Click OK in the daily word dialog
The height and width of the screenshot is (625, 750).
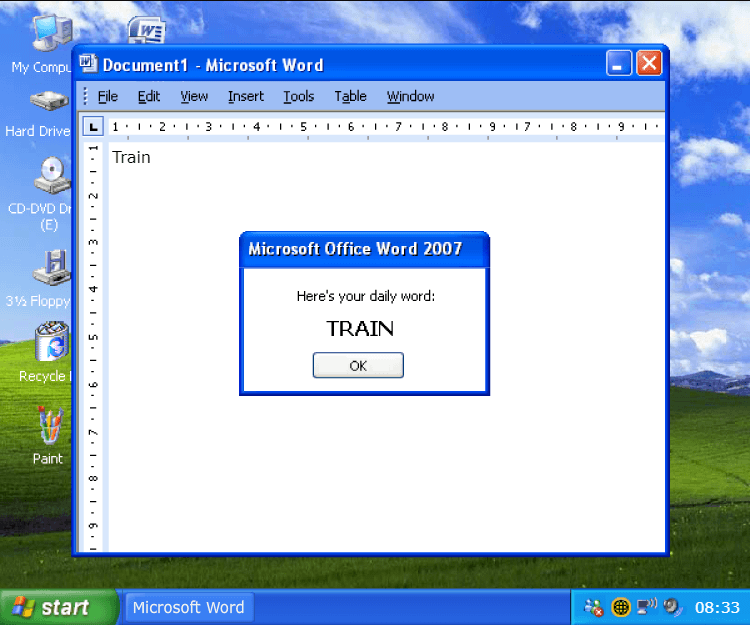point(358,365)
